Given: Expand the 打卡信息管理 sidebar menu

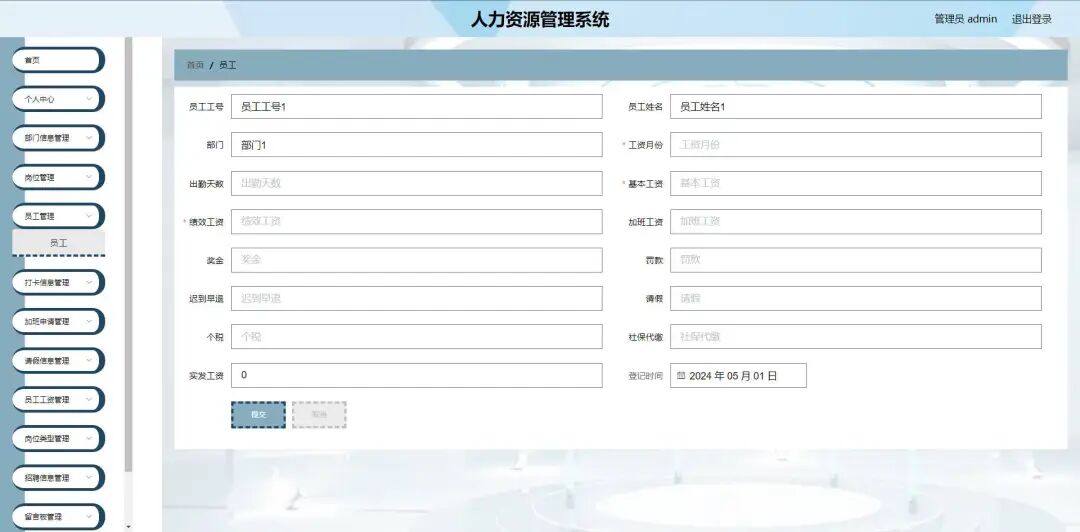Looking at the screenshot, I should point(58,283).
